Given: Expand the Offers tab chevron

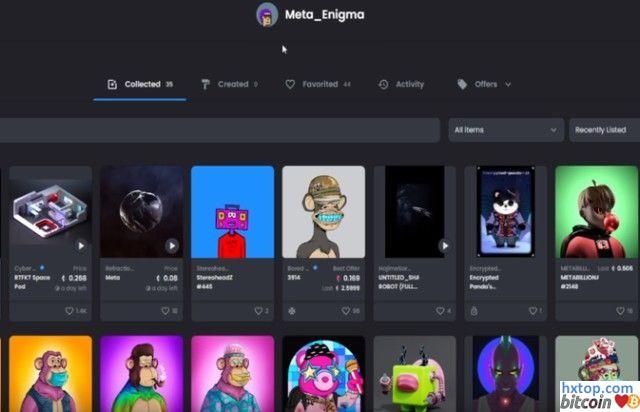Looking at the screenshot, I should pos(508,85).
